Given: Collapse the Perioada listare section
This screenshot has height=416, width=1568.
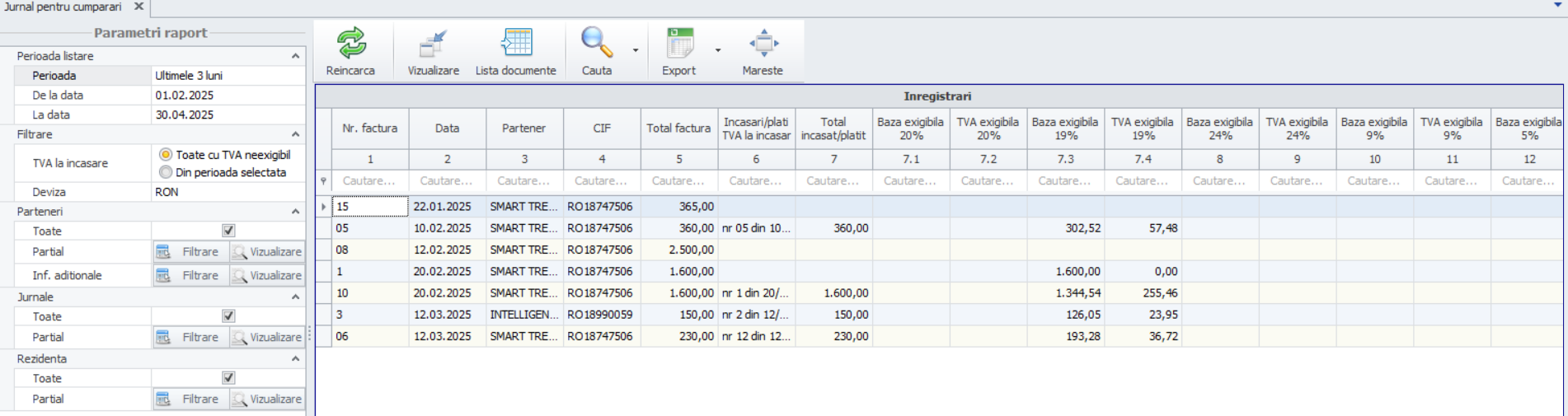Looking at the screenshot, I should tap(295, 56).
